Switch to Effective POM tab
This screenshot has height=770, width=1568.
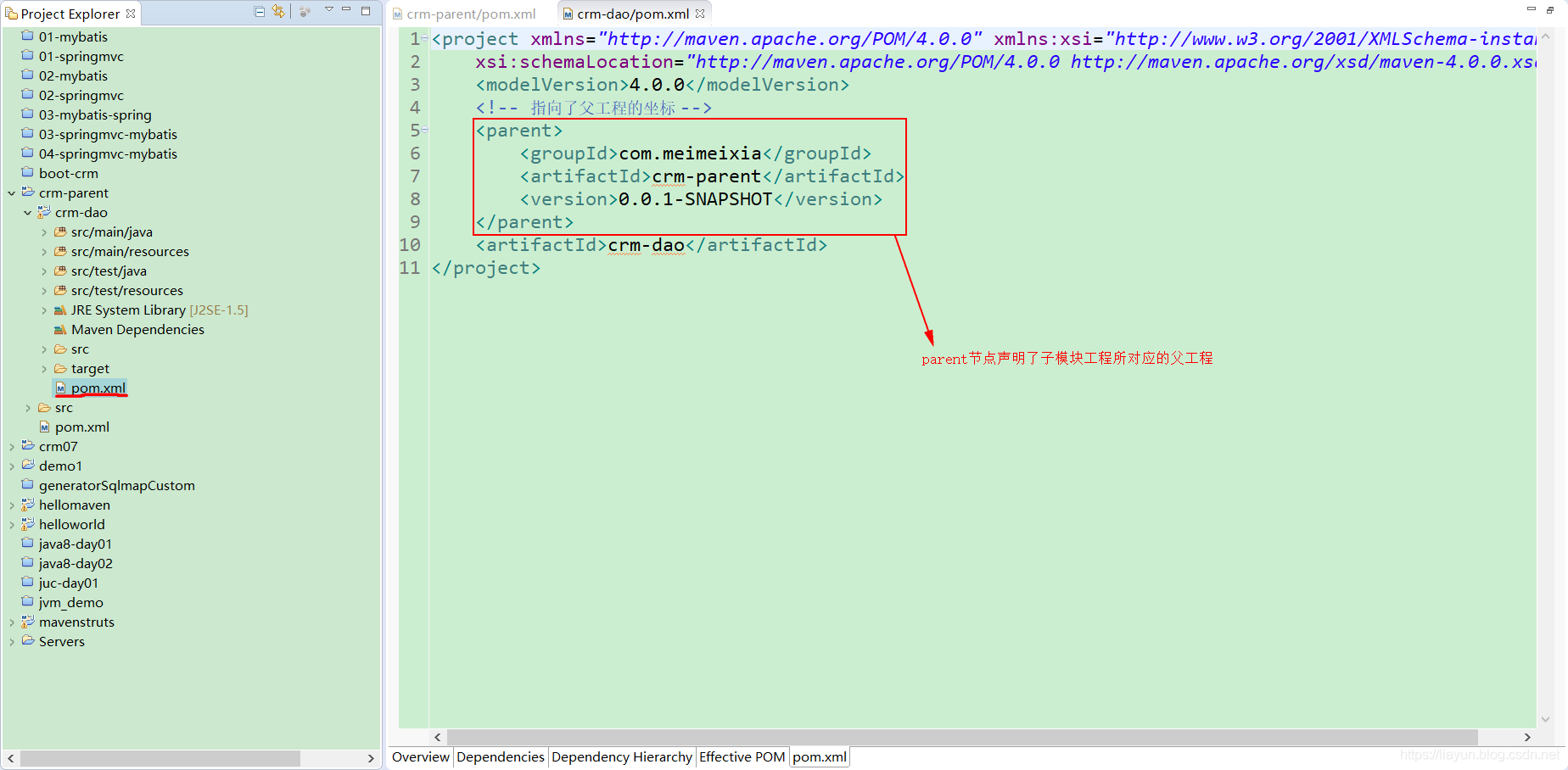click(x=742, y=756)
